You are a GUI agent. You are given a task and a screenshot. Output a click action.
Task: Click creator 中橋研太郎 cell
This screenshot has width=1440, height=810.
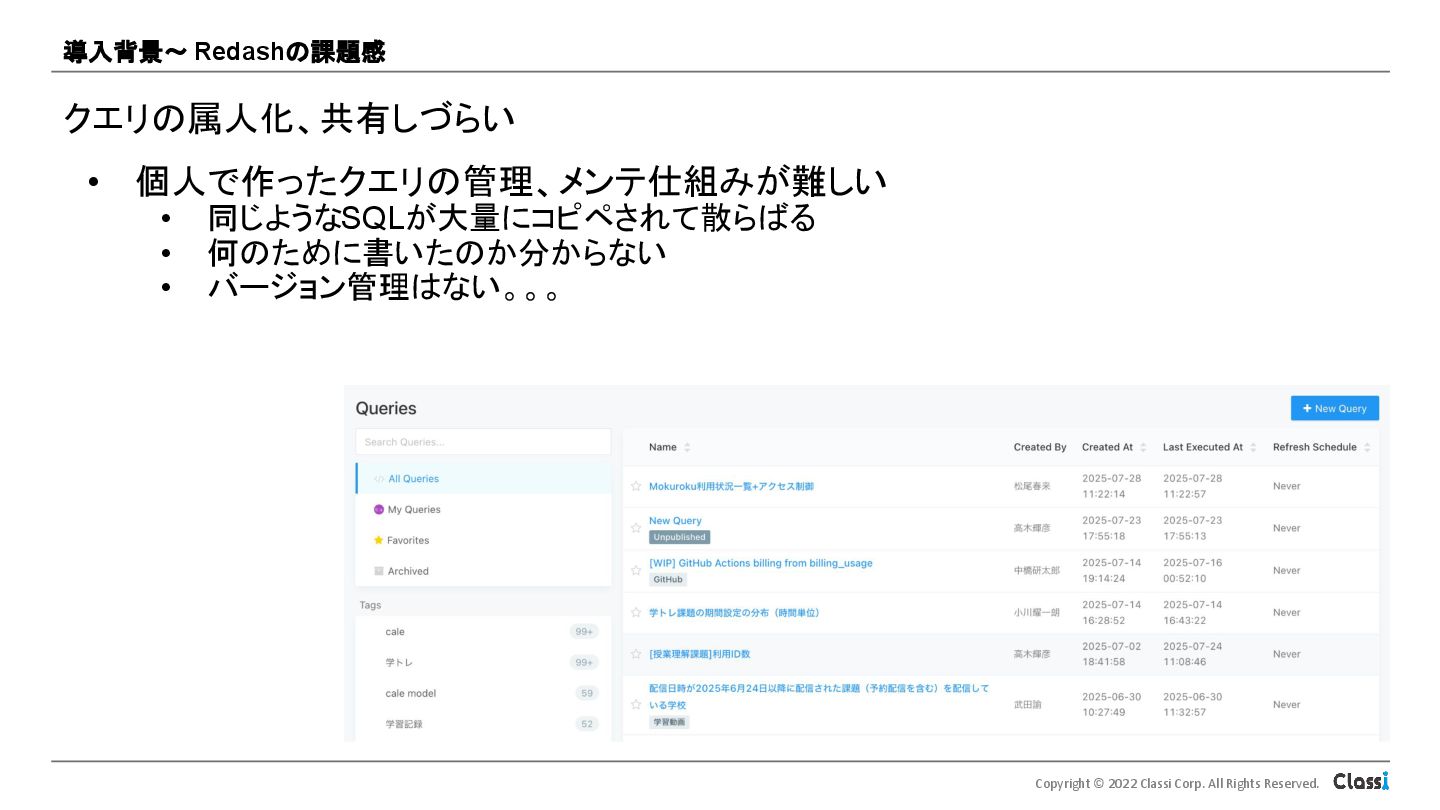pos(1036,570)
